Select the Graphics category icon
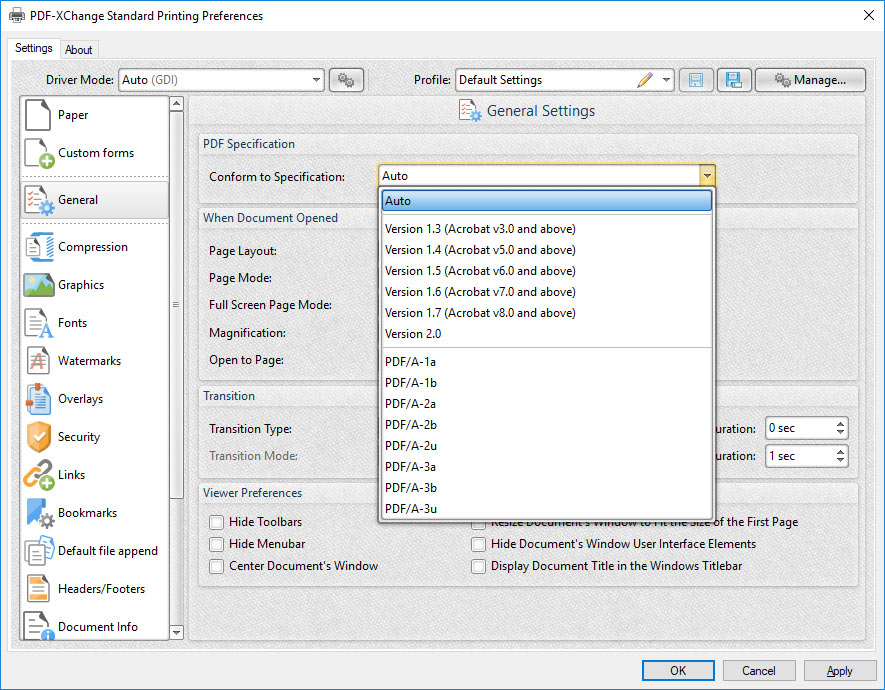885x690 pixels. pos(38,284)
